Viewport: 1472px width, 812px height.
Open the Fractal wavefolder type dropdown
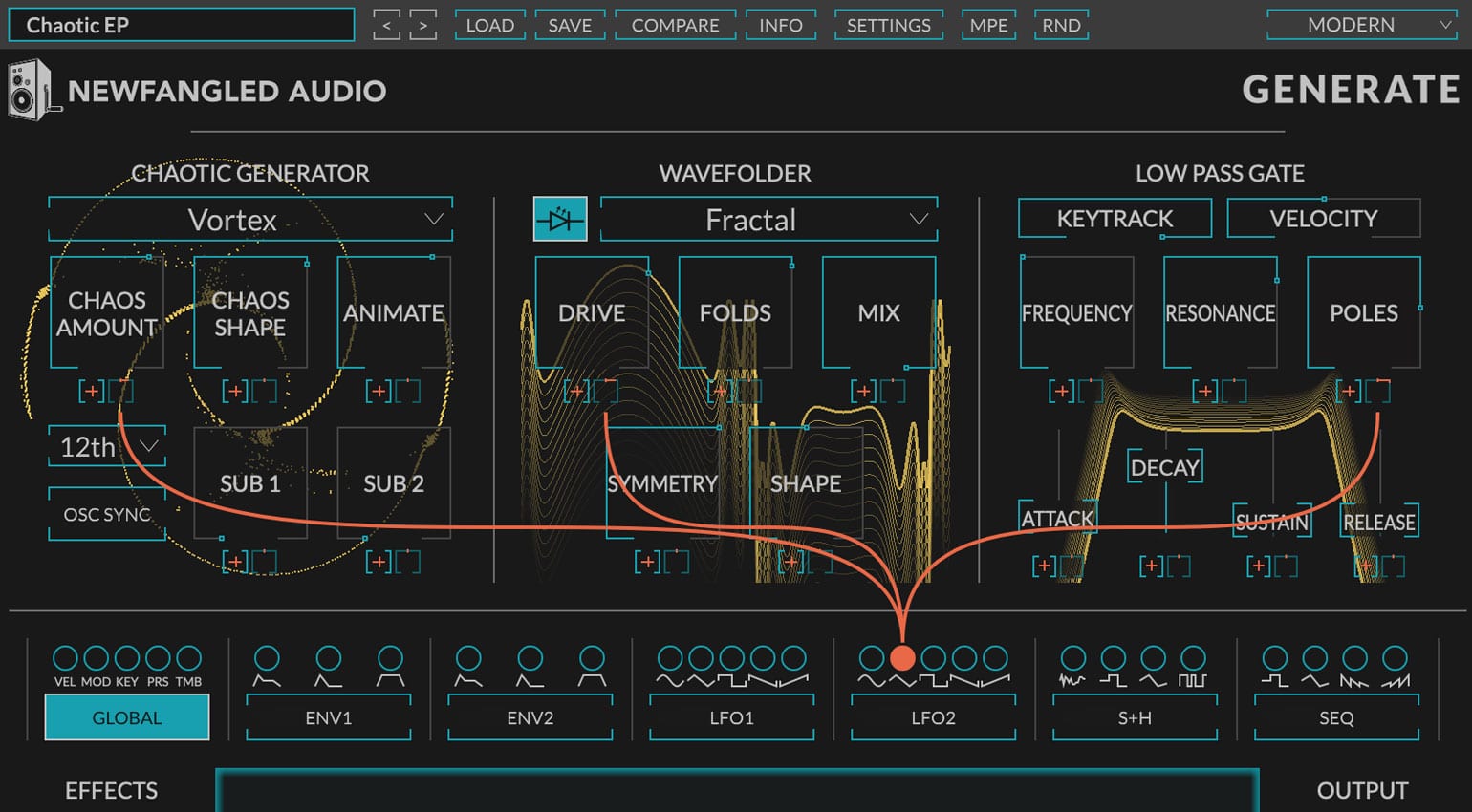tap(768, 220)
